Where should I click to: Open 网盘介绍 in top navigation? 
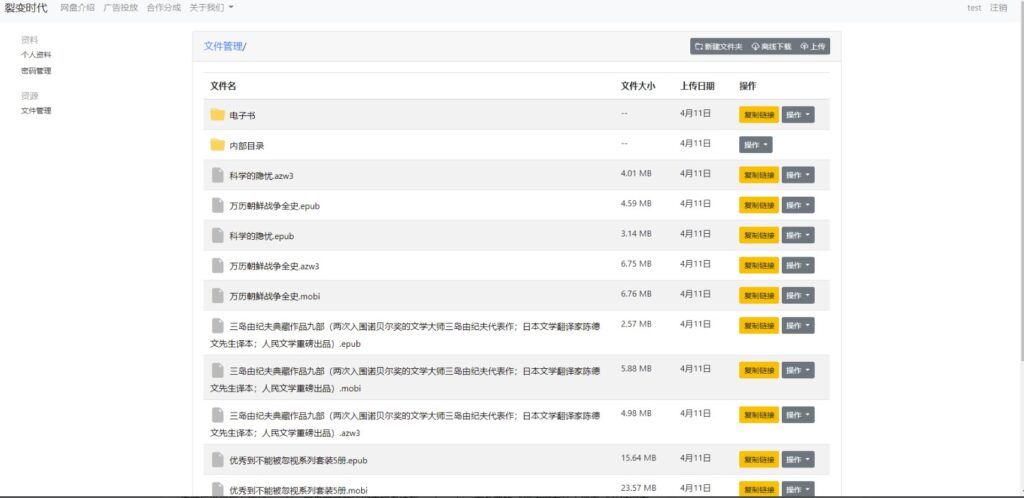(x=77, y=8)
